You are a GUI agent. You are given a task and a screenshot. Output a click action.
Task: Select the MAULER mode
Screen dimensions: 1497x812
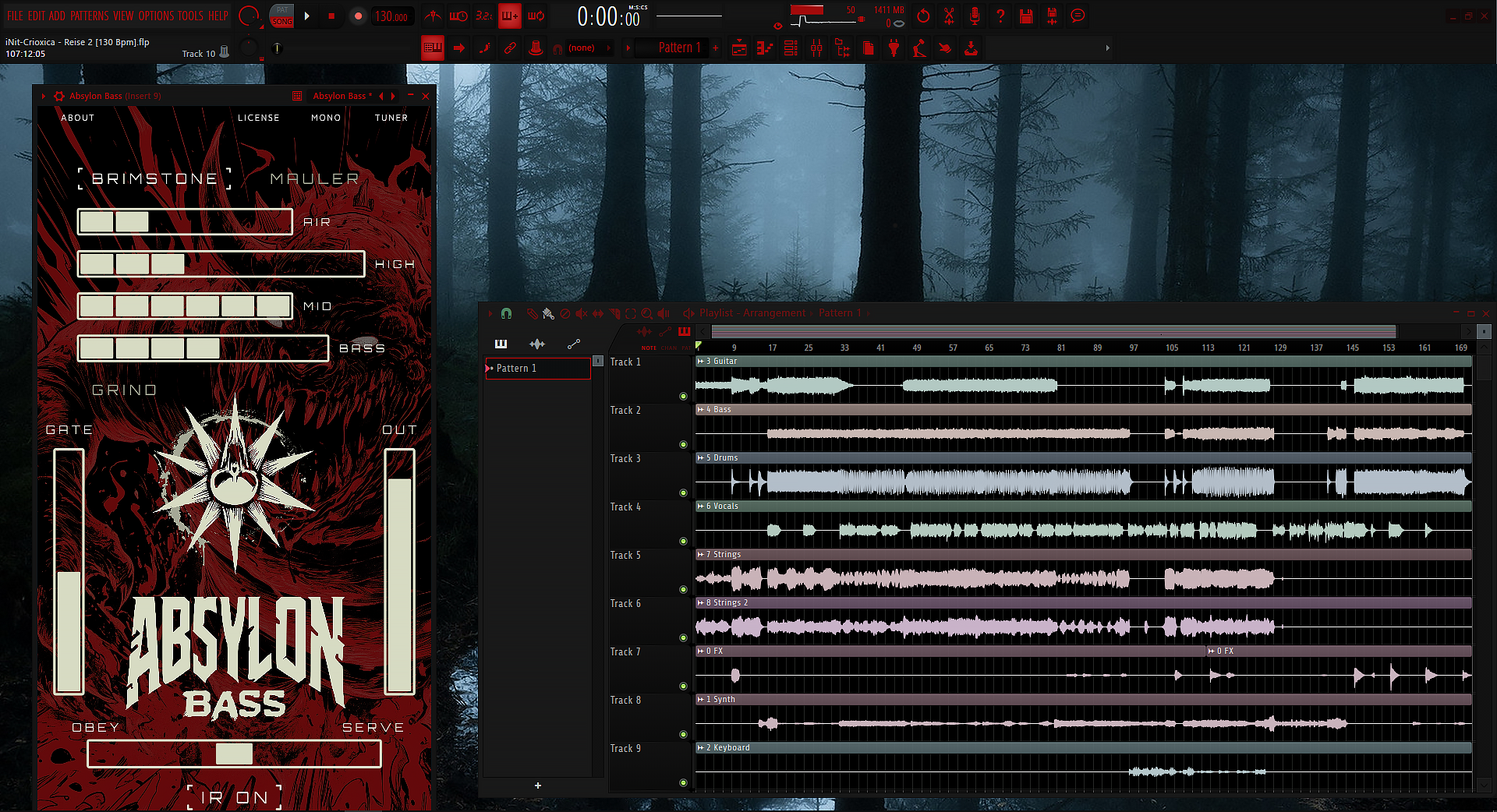click(x=315, y=178)
